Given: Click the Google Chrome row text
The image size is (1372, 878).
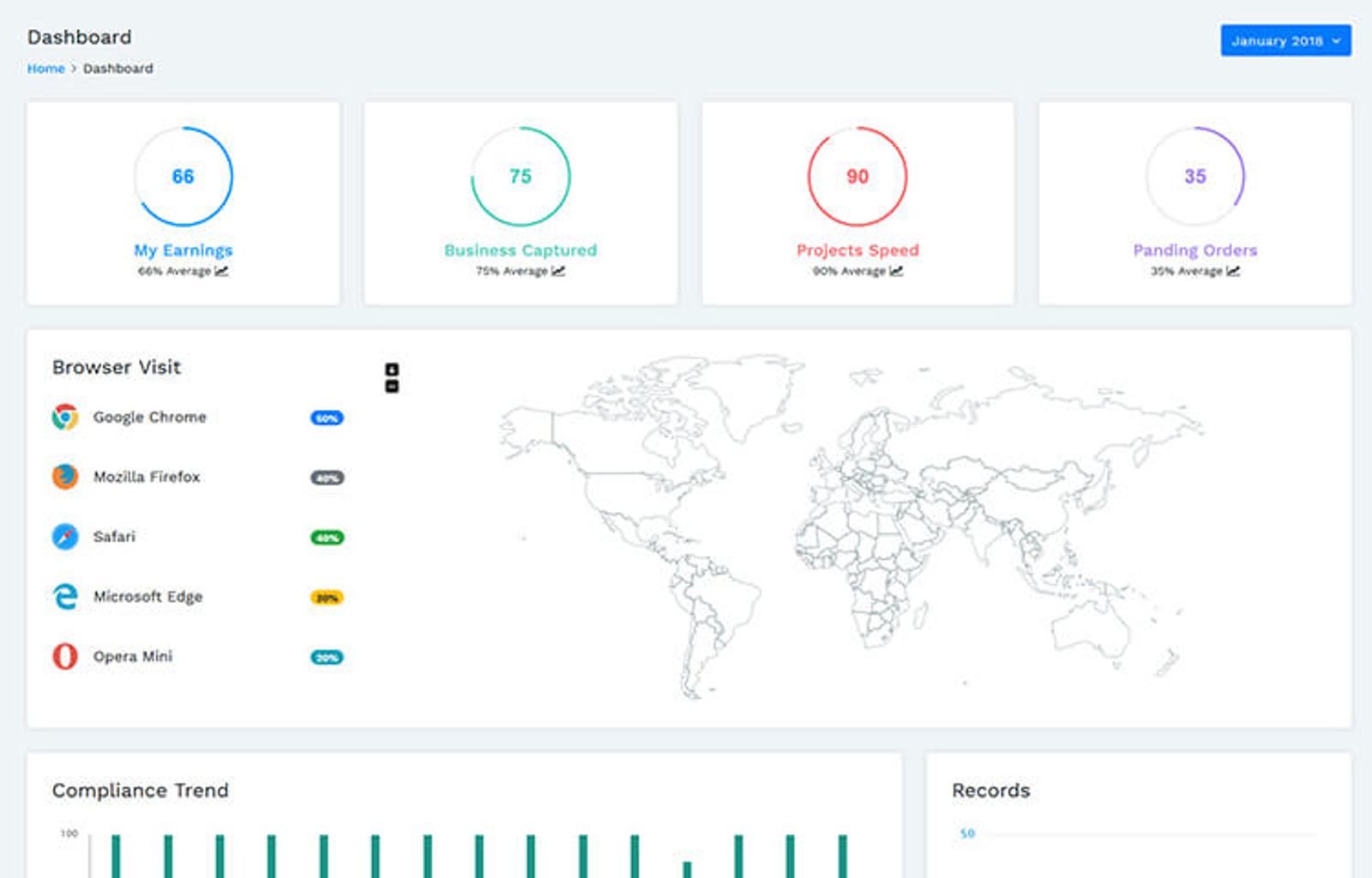Looking at the screenshot, I should click(x=150, y=418).
